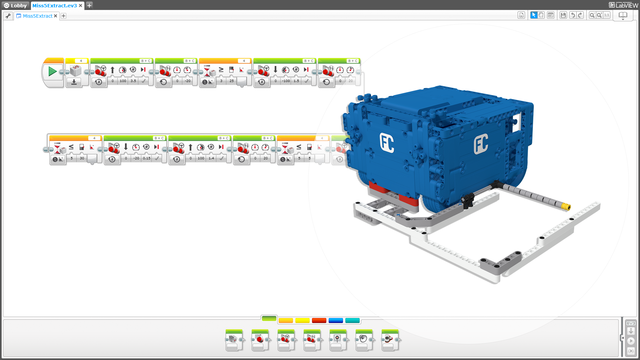This screenshot has height=360, width=640.
Task: Pick the Move Steering block from palette
Action: [x=286, y=340]
